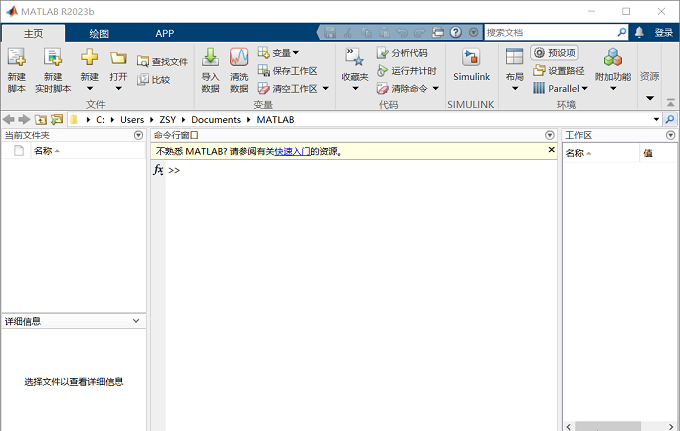
Task: Create a new live script (新建实时脚本)
Action: (53, 70)
